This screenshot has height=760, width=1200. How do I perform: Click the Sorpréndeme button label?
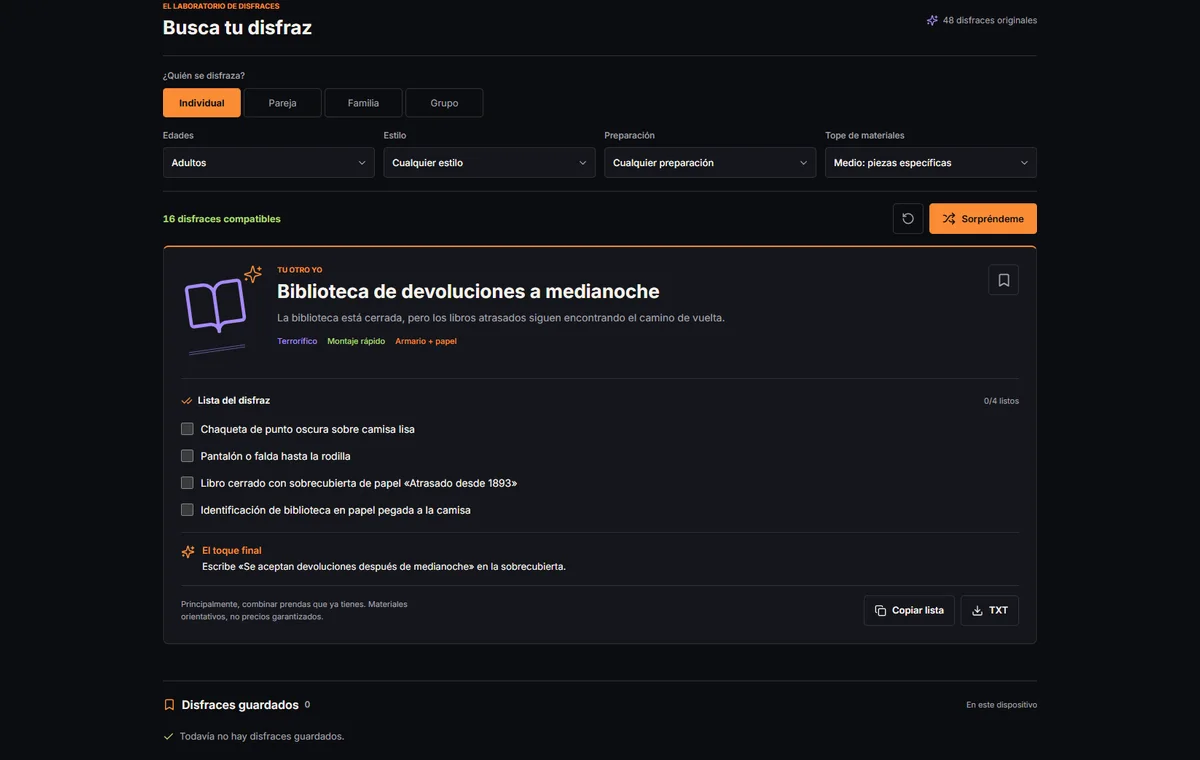coord(993,219)
